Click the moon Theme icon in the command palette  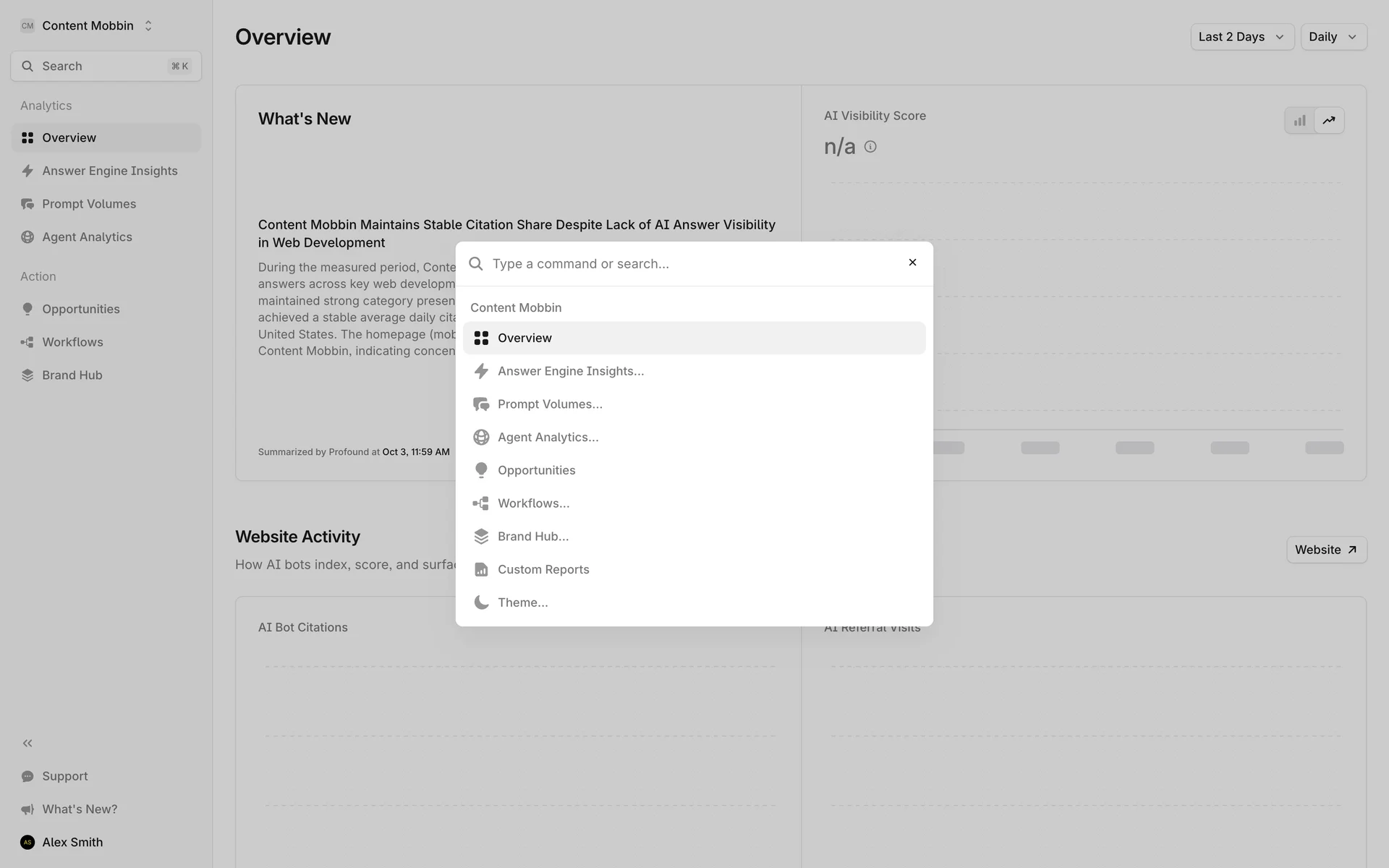click(x=481, y=603)
